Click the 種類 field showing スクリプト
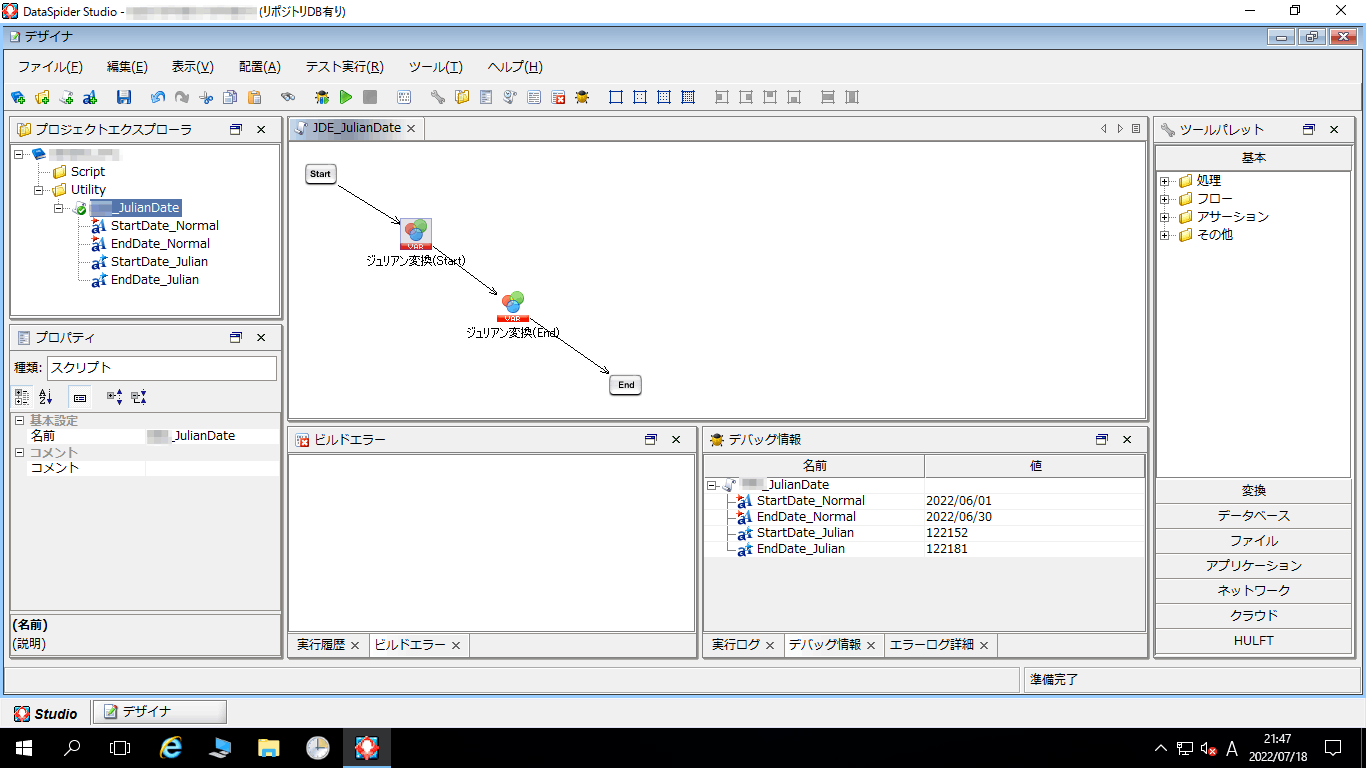The height and width of the screenshot is (768, 1366). pyautogui.click(x=162, y=368)
